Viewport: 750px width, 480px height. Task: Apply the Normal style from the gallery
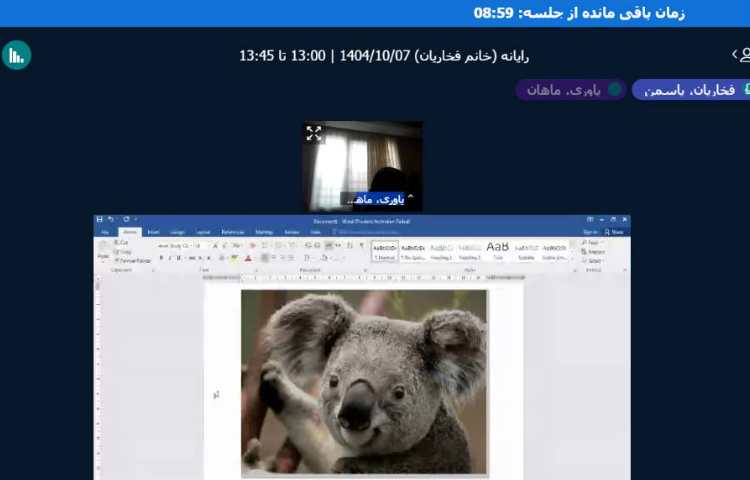(385, 251)
